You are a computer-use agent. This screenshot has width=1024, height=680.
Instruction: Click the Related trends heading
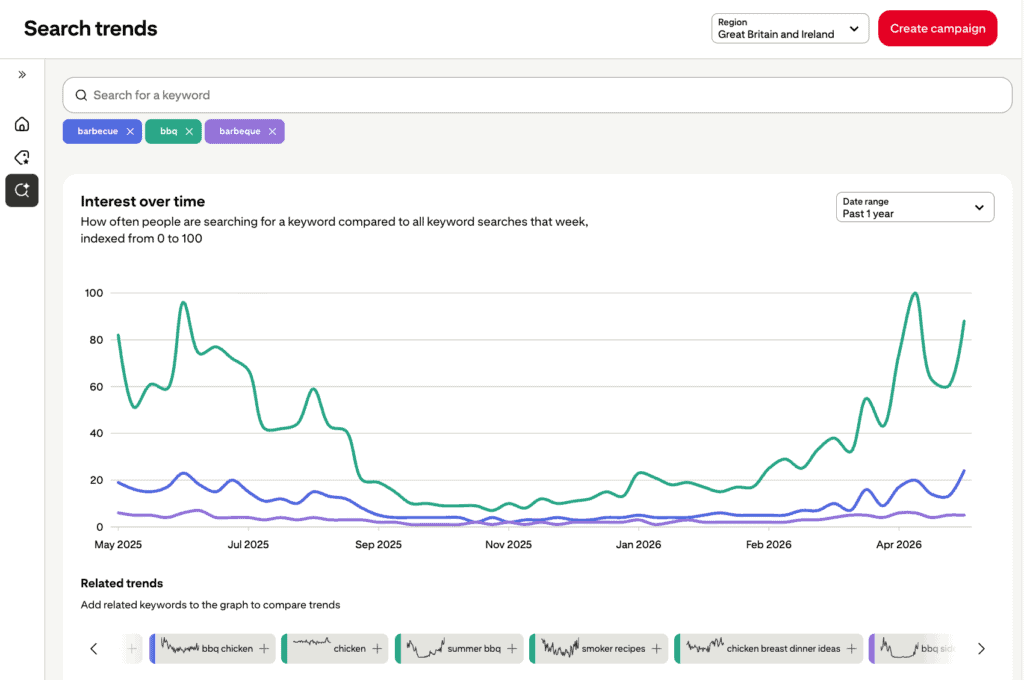tap(121, 583)
